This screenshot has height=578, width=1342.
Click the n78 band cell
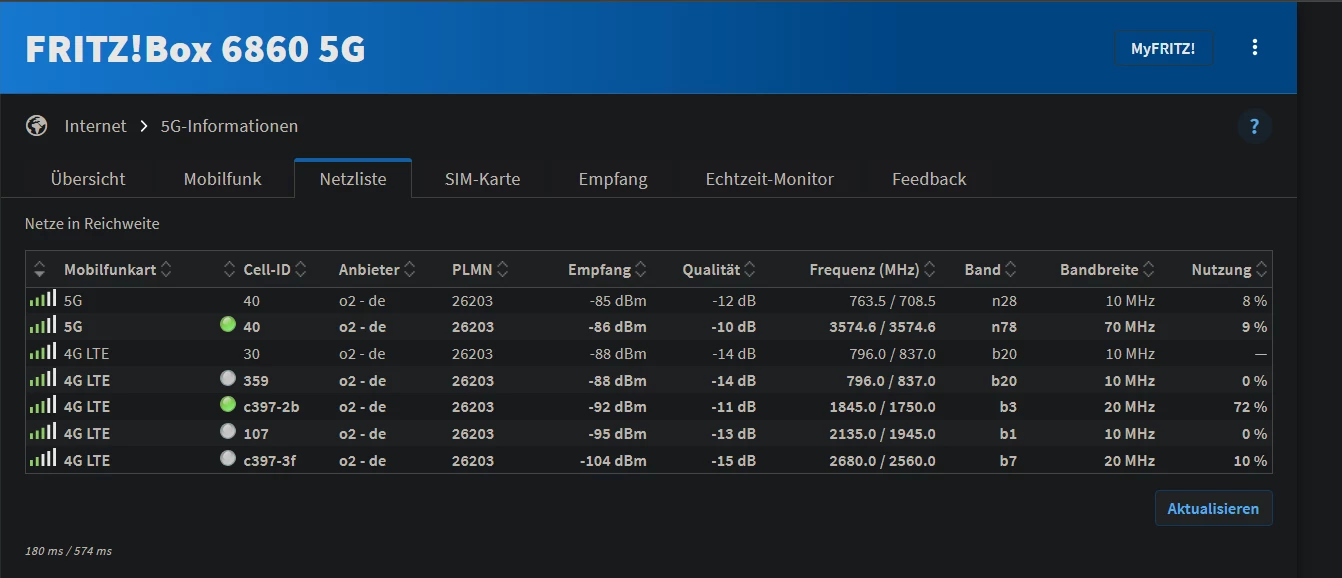click(x=1004, y=326)
